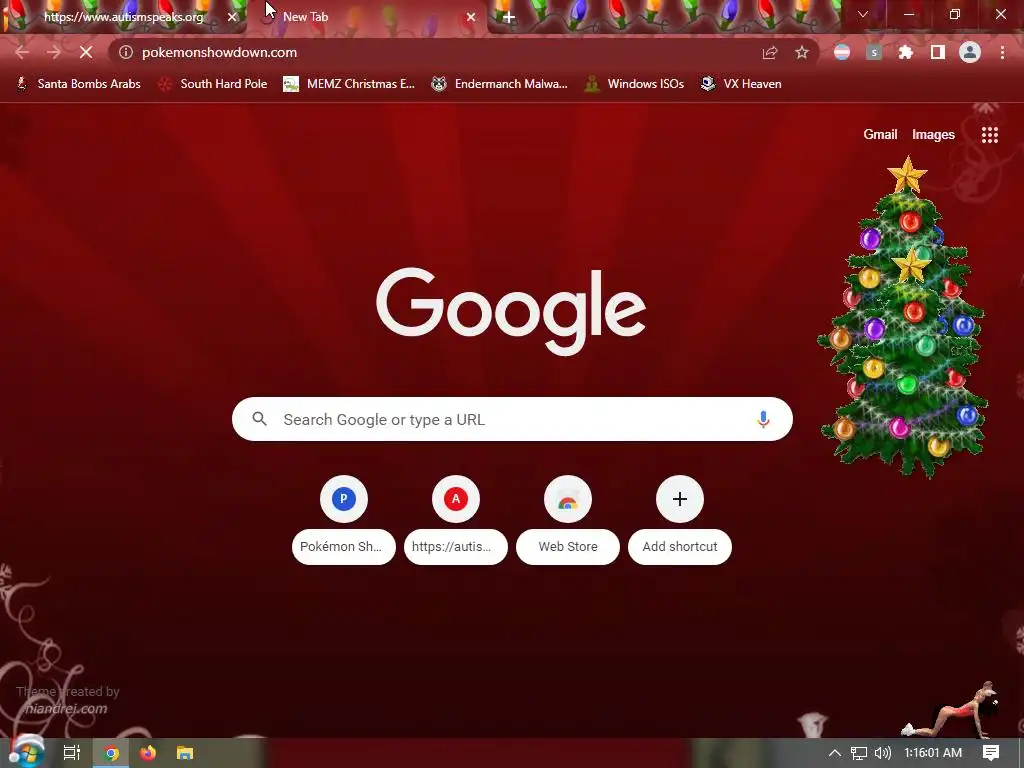The width and height of the screenshot is (1024, 768).
Task: Click the Add shortcut plus icon
Action: 680,499
